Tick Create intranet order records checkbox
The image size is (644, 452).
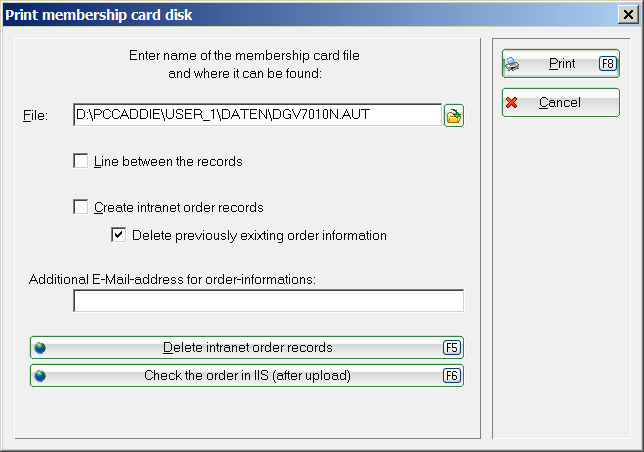tap(80, 207)
